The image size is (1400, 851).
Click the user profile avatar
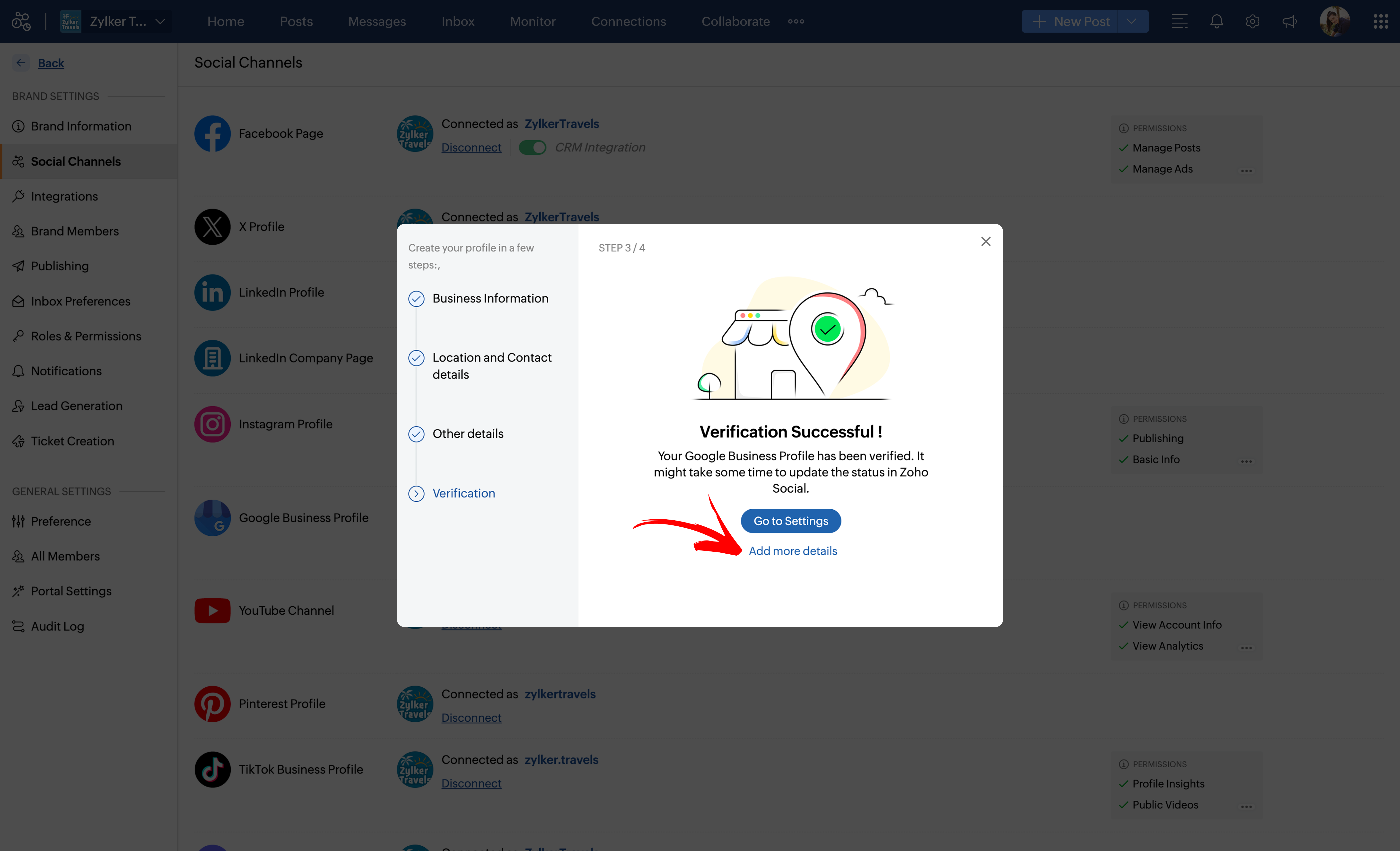tap(1335, 22)
